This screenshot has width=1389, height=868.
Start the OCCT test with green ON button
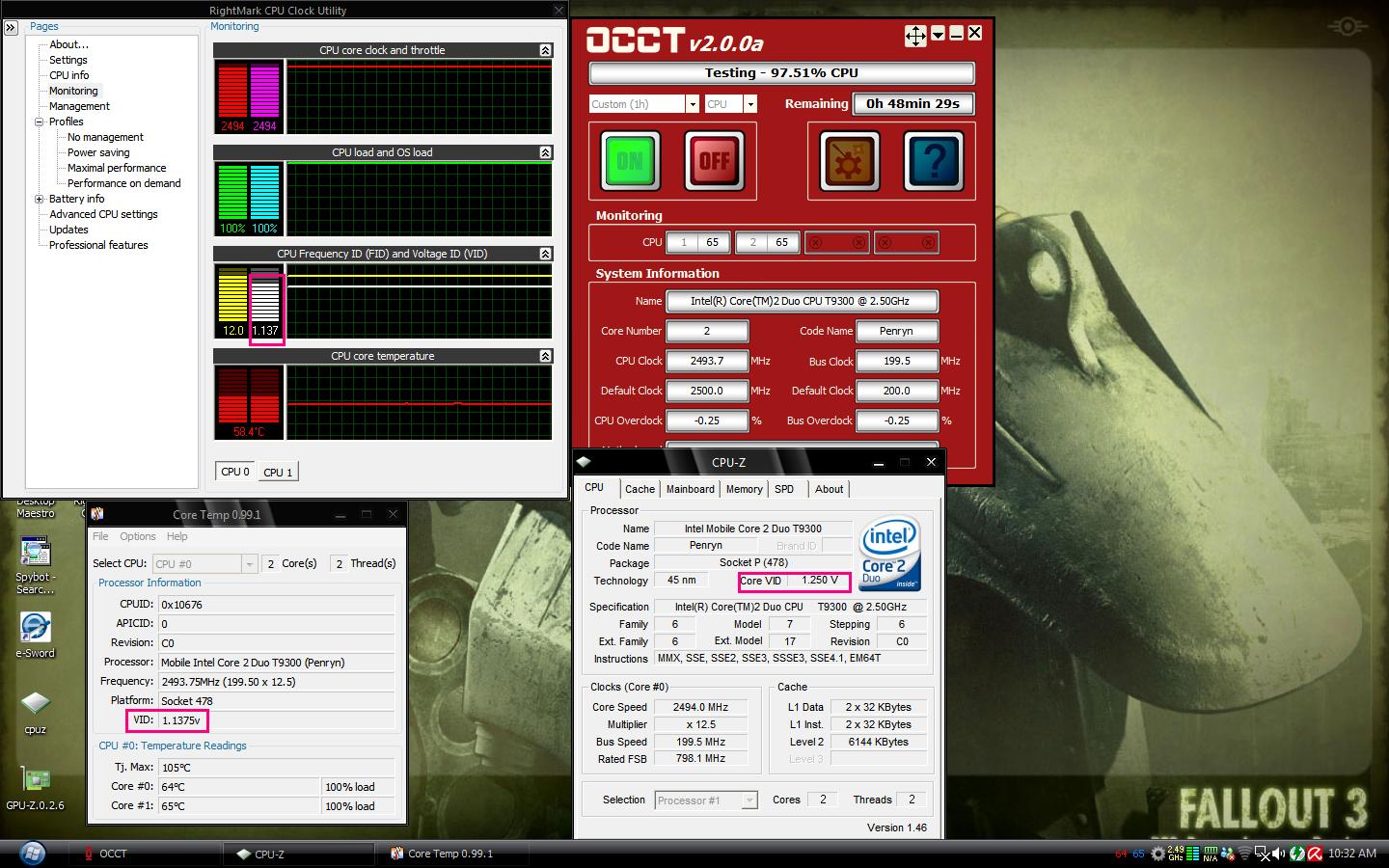[x=630, y=160]
